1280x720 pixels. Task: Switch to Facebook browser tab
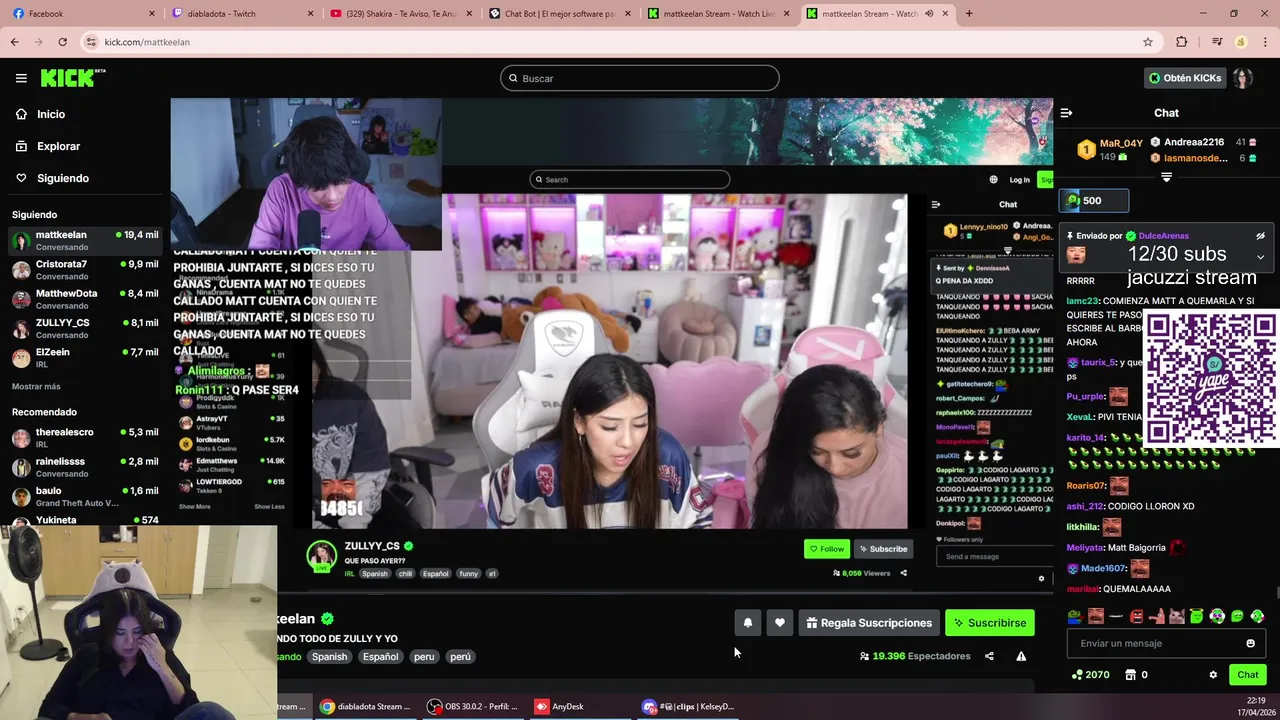[x=85, y=14]
